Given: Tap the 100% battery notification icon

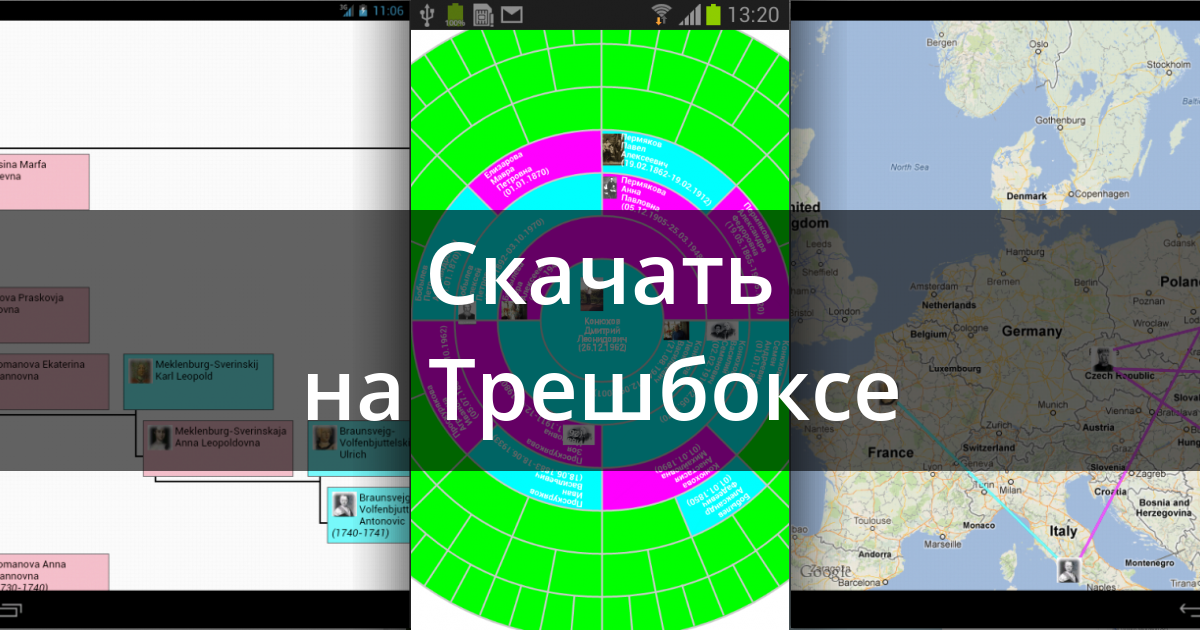Looking at the screenshot, I should [x=455, y=14].
